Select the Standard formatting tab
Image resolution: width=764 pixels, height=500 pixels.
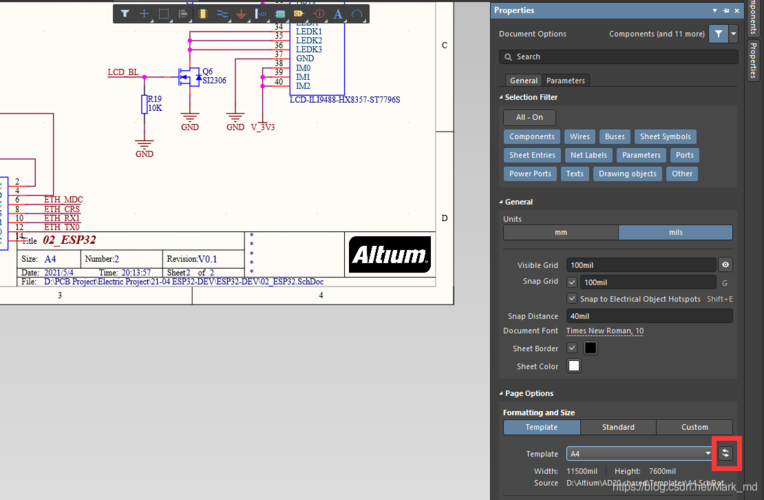click(618, 427)
